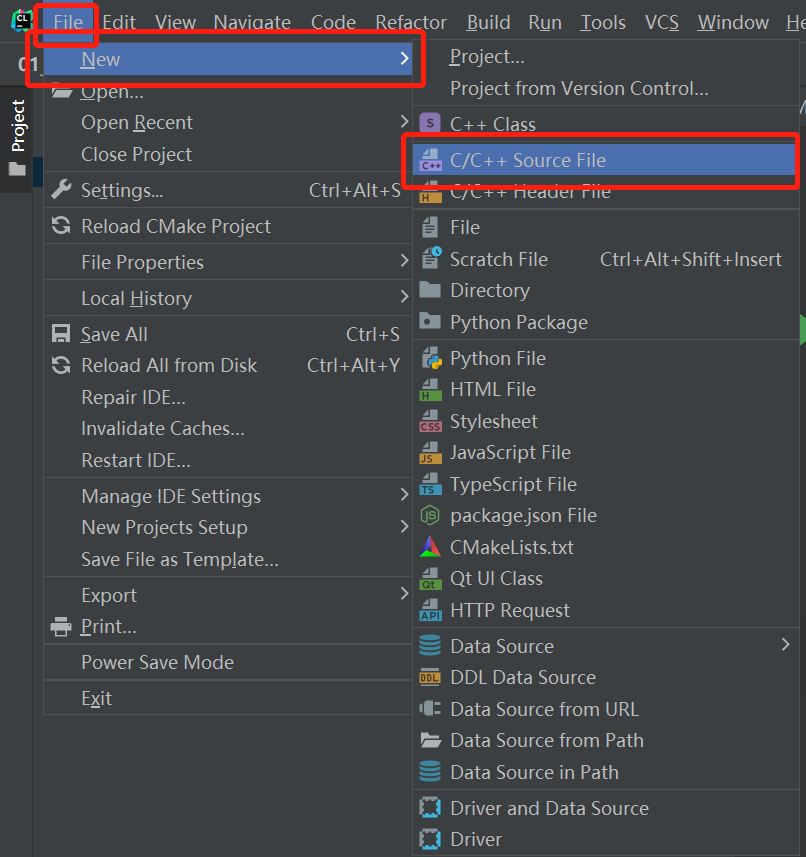Click the CMakeLists.txt triangle icon

tap(430, 547)
